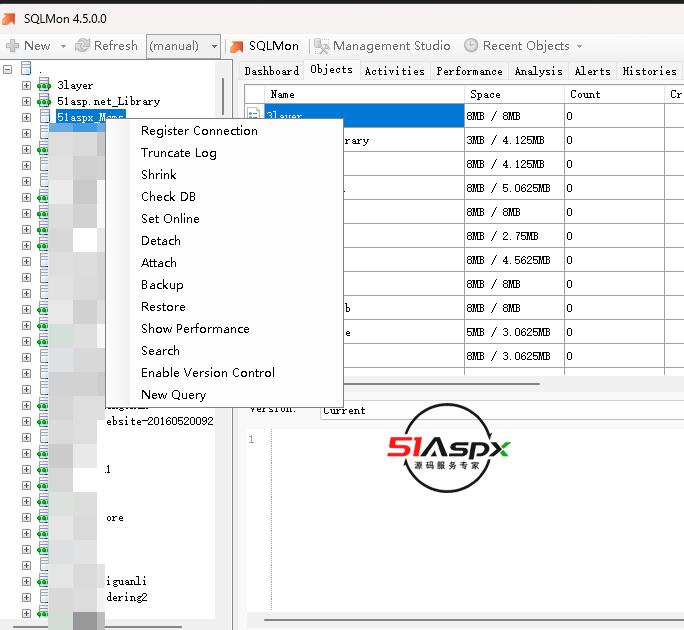Choose Truncate Log from context menu
Image resolution: width=684 pixels, height=630 pixels.
coord(178,153)
